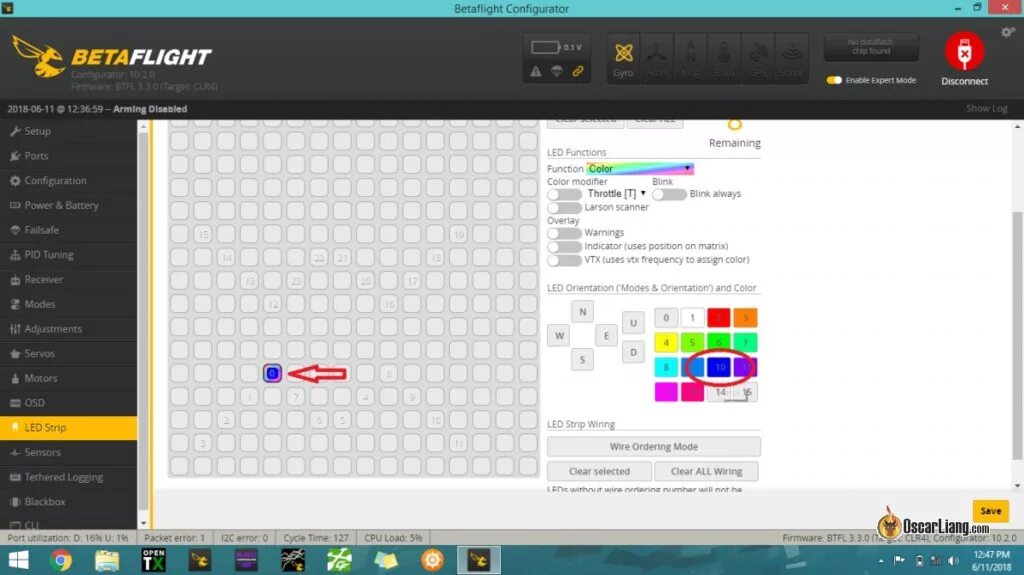Open the Function Color dropdown
The image size is (1024, 575).
(640, 169)
